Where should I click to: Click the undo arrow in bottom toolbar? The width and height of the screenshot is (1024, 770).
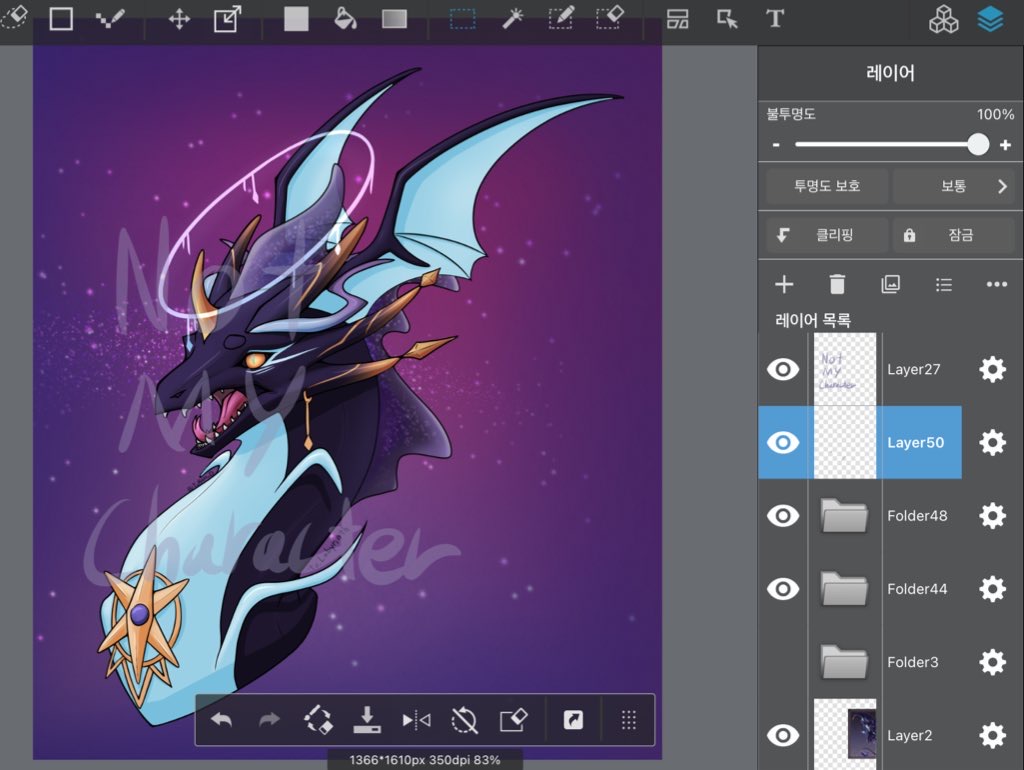(222, 720)
